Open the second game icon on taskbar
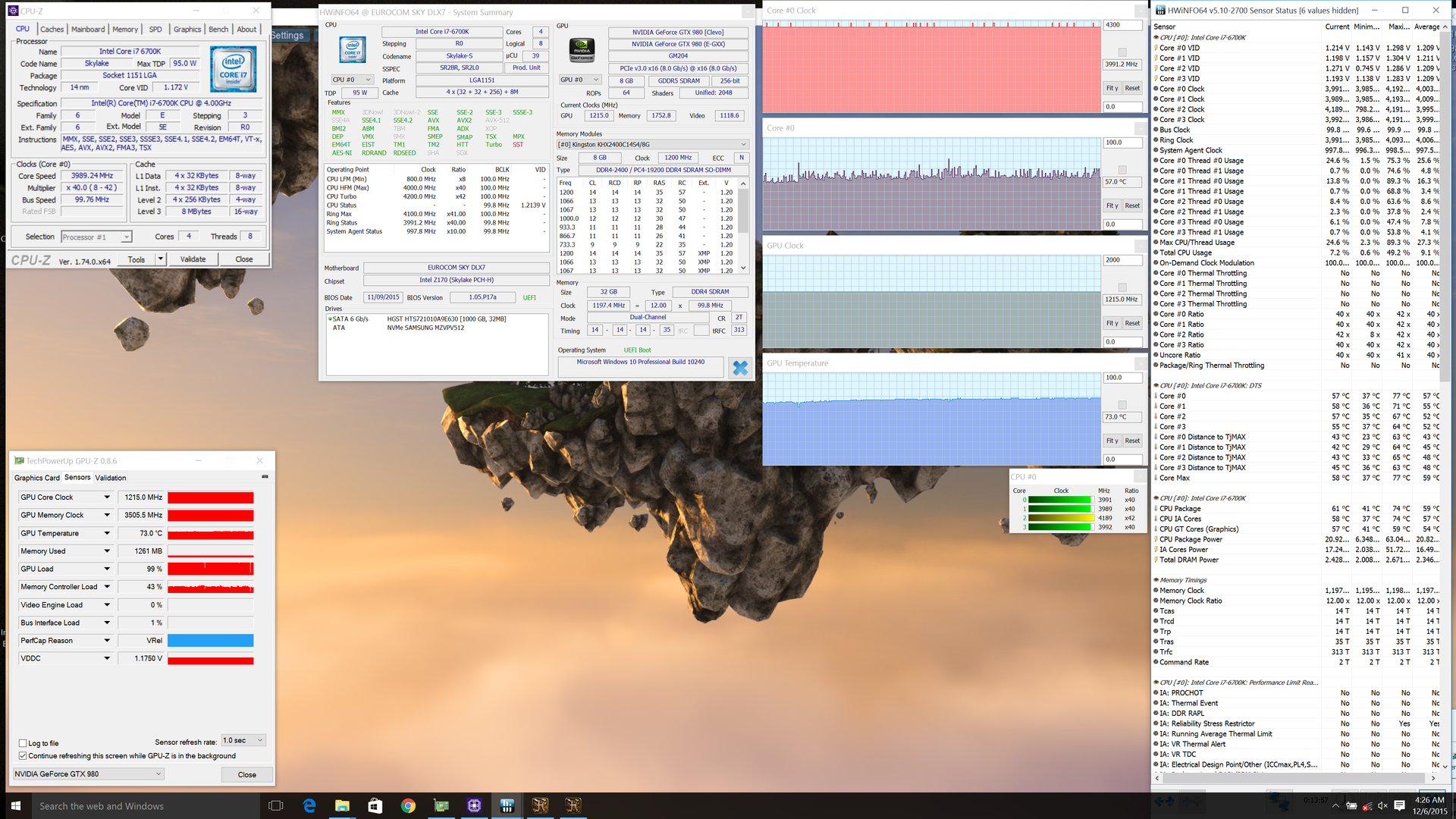This screenshot has width=1456, height=819. click(573, 805)
